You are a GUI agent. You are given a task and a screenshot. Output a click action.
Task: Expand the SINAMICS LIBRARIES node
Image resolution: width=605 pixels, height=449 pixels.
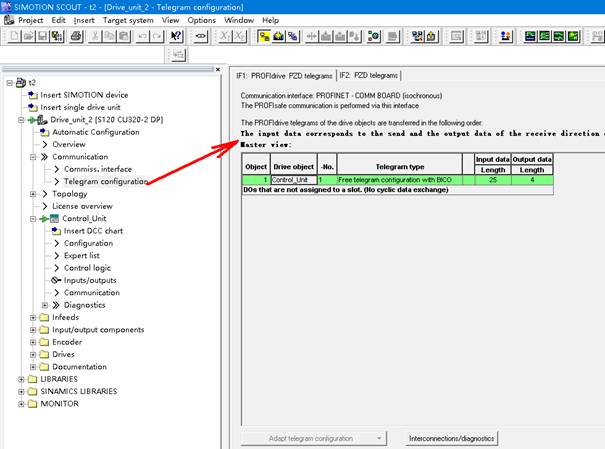[x=20, y=392]
